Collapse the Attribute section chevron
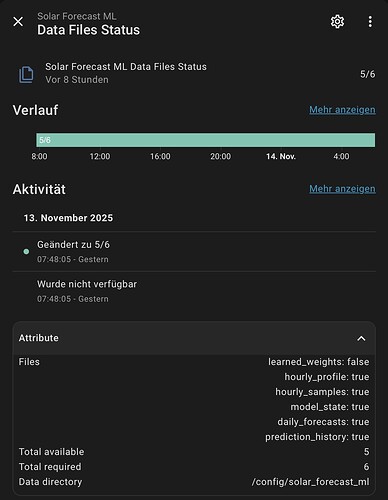Screen dimensions: 388x500 tap(361, 339)
